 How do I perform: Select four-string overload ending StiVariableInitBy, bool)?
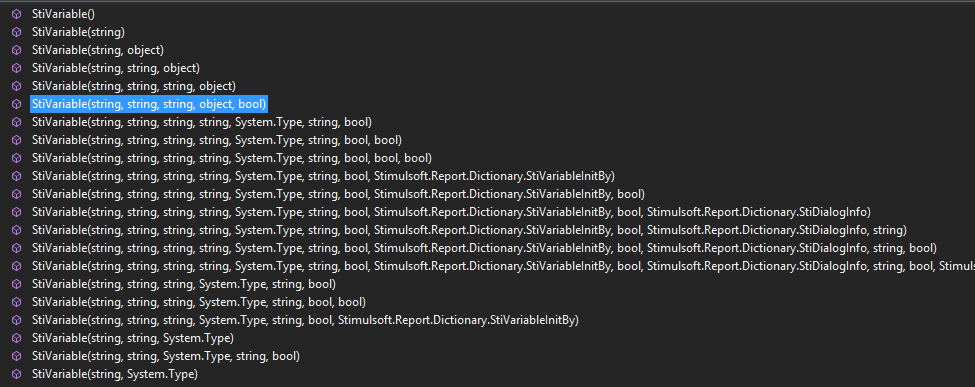(x=338, y=194)
